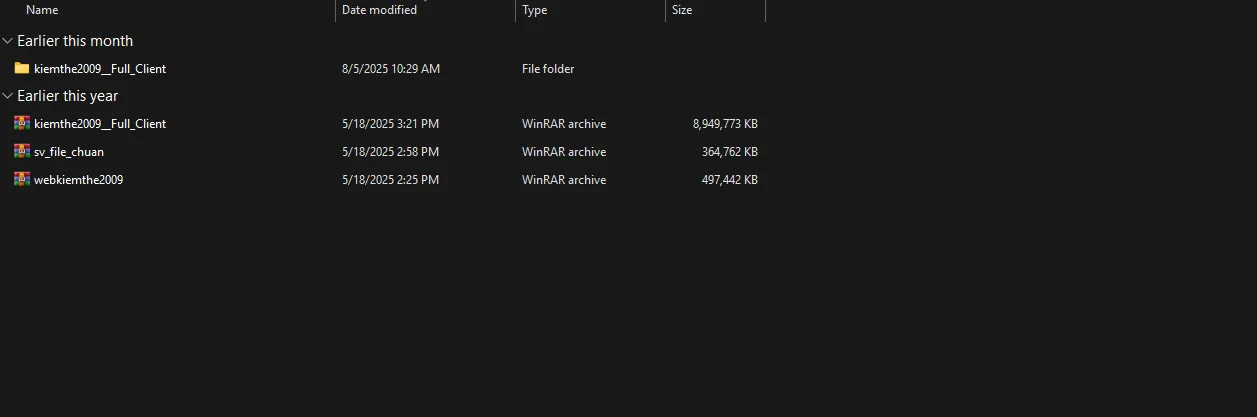Image resolution: width=1257 pixels, height=417 pixels.
Task: Select the sv_file_chuan file name
Action: coord(69,152)
